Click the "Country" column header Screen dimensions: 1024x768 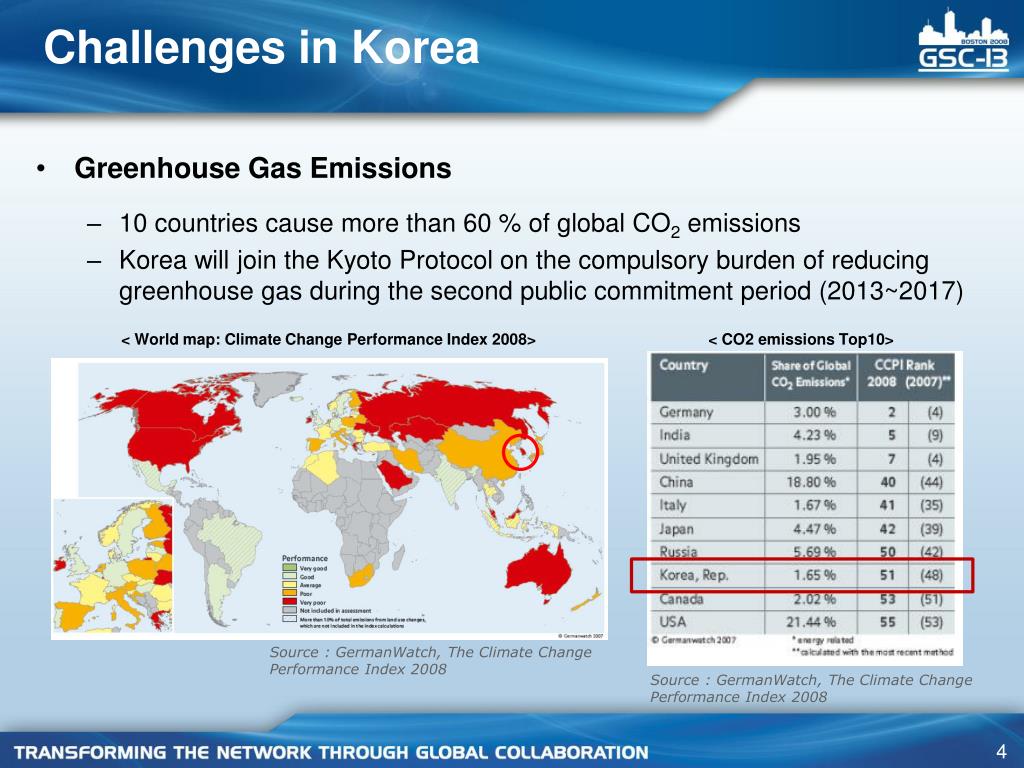[683, 365]
